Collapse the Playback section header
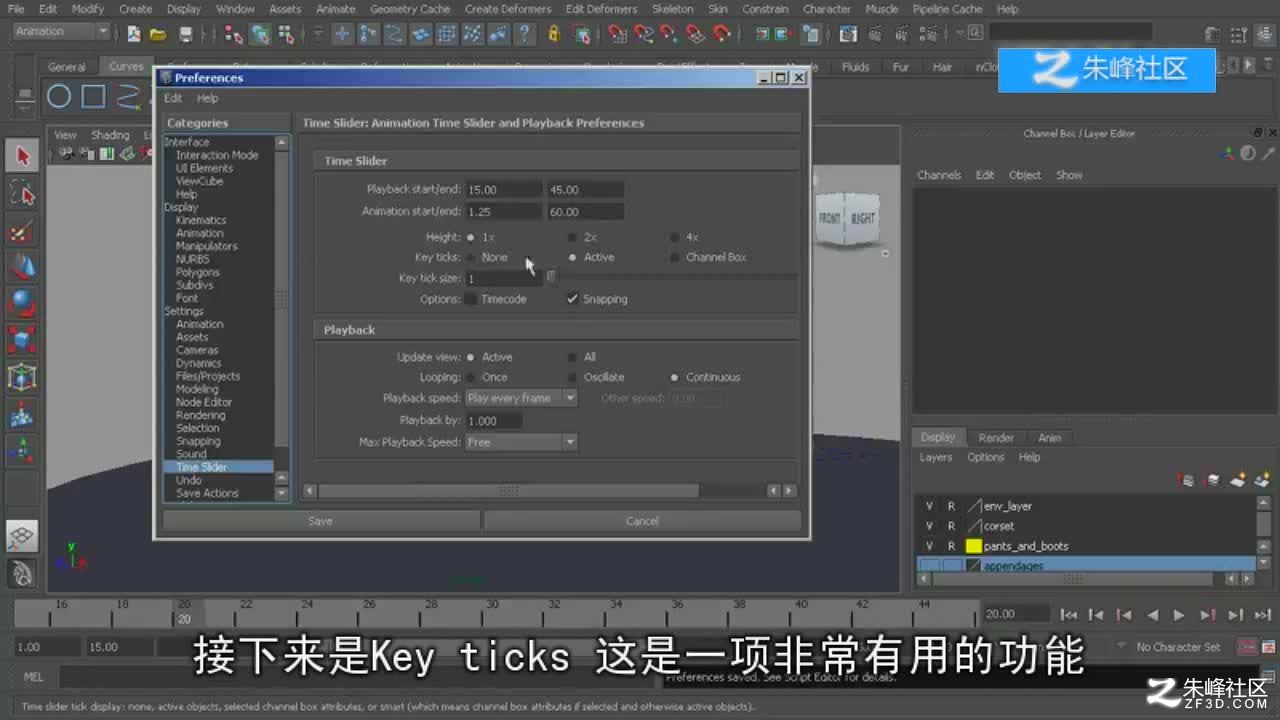The image size is (1280, 720). [x=557, y=330]
